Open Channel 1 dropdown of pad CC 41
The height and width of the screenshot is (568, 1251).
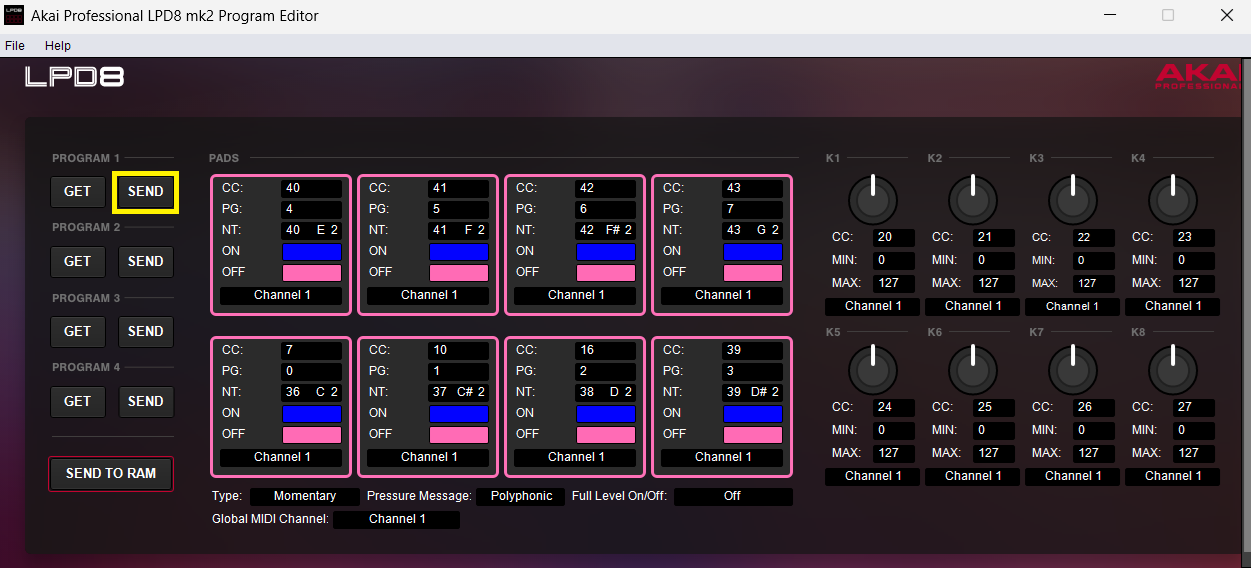tap(428, 295)
